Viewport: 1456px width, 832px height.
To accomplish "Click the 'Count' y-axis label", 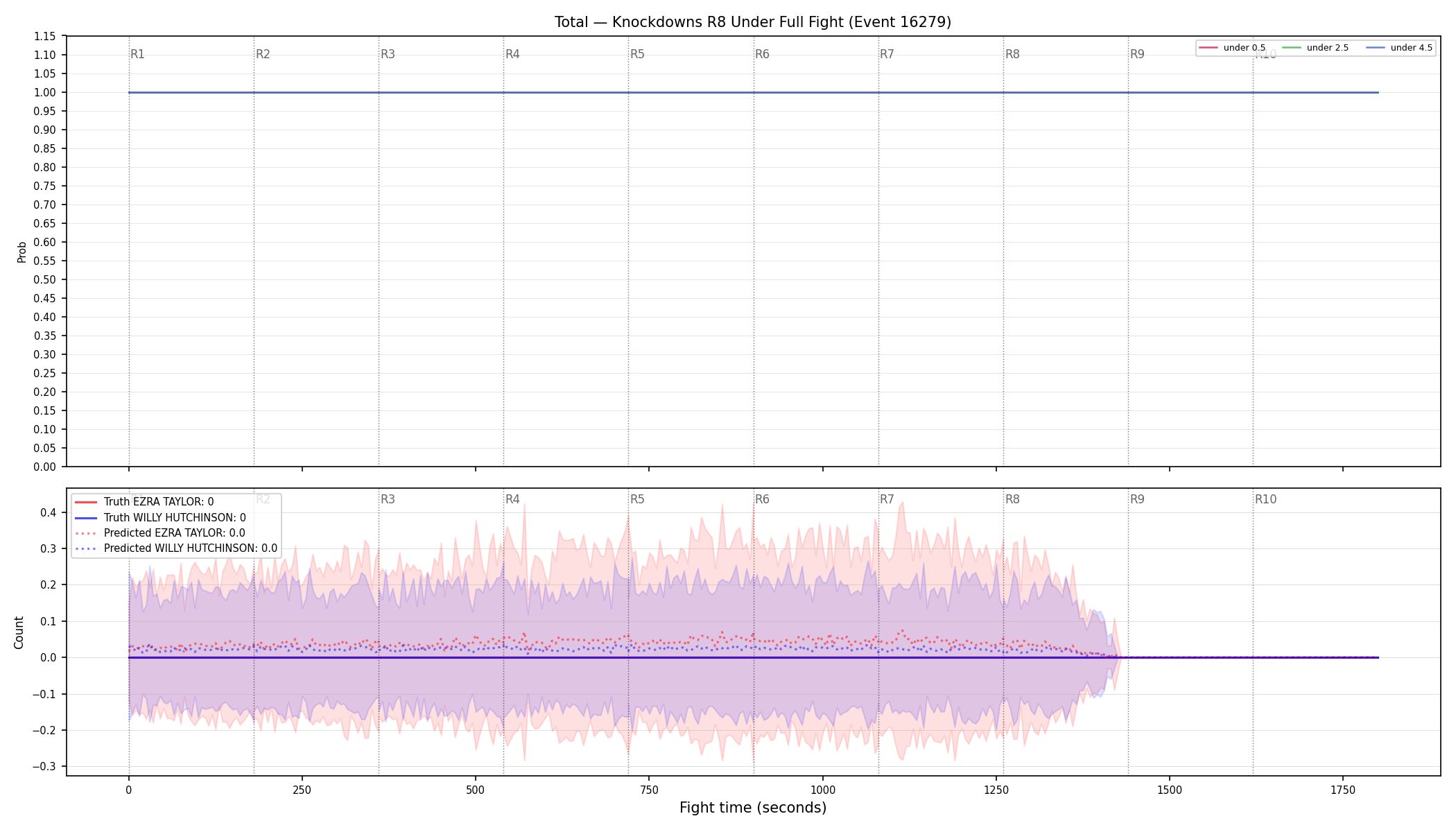I will [19, 632].
